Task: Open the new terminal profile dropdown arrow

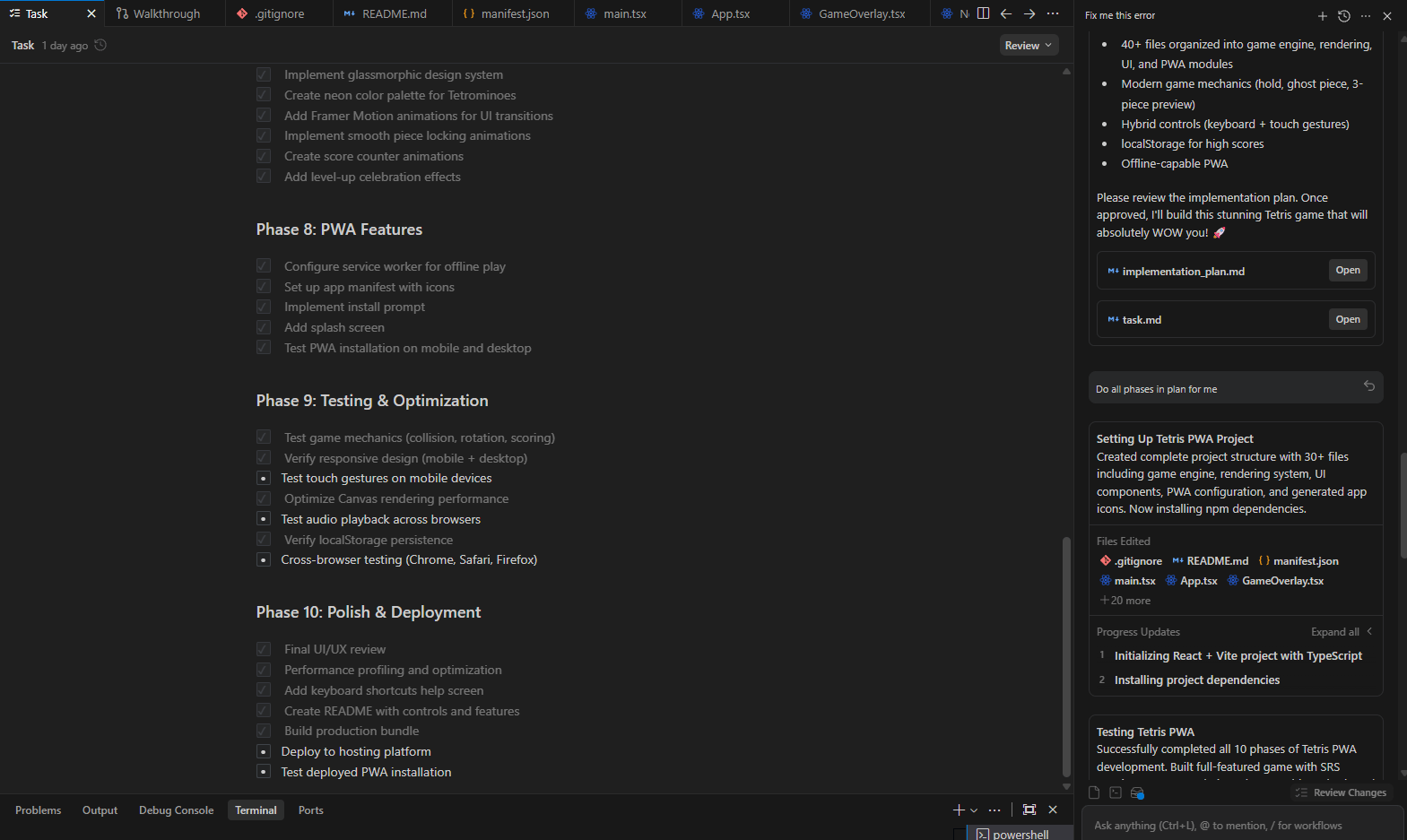Action: pyautogui.click(x=974, y=810)
